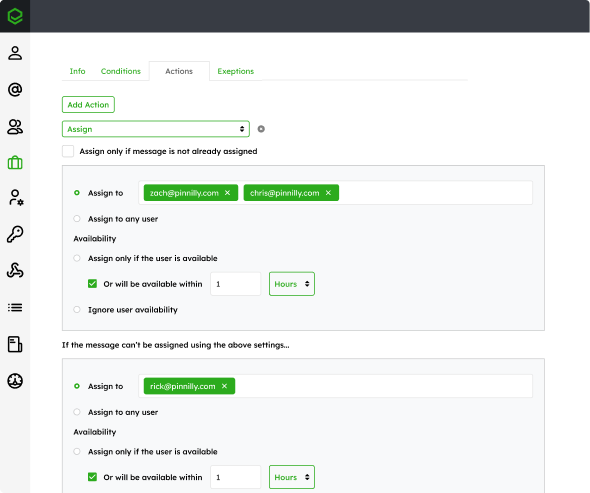Image resolution: width=590 pixels, height=493 pixels.
Task: Open the user with gear settings icon
Action: pyautogui.click(x=15, y=198)
